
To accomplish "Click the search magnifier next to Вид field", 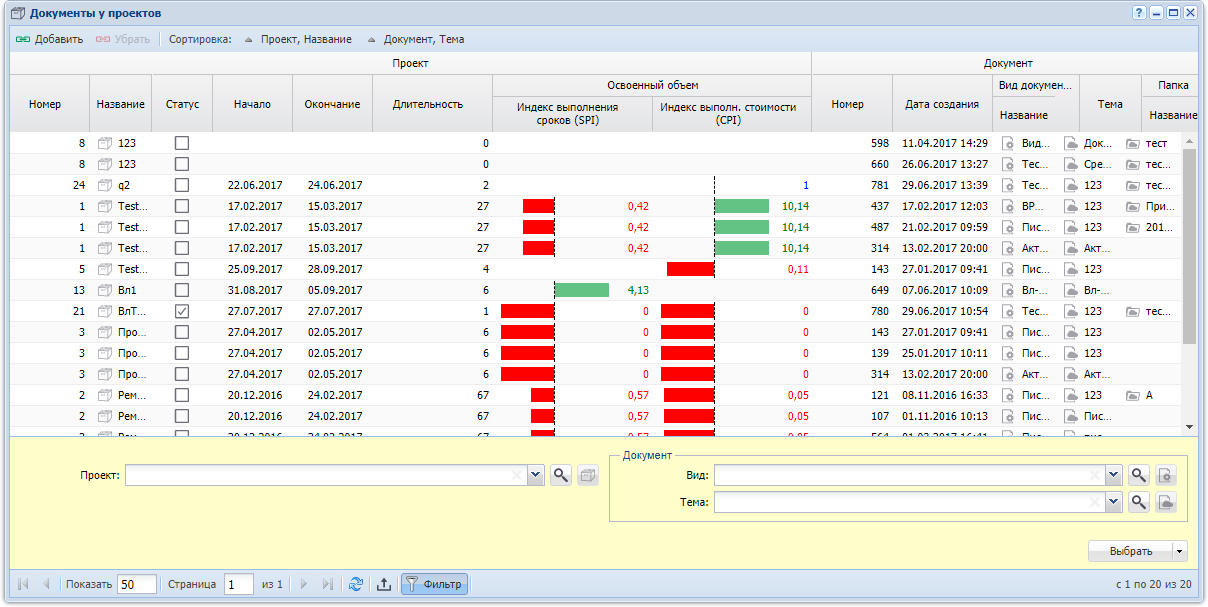I will pos(1139,475).
